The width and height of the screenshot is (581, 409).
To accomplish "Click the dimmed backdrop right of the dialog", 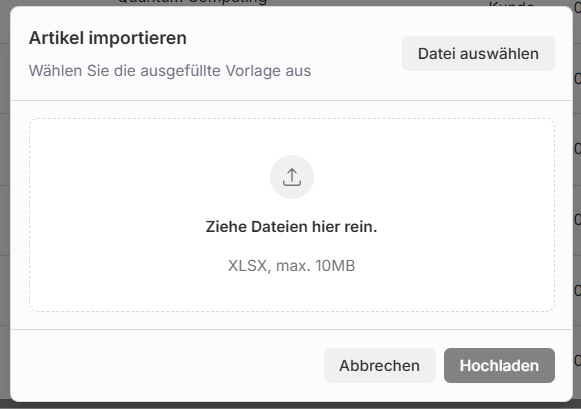I will click(x=577, y=204).
